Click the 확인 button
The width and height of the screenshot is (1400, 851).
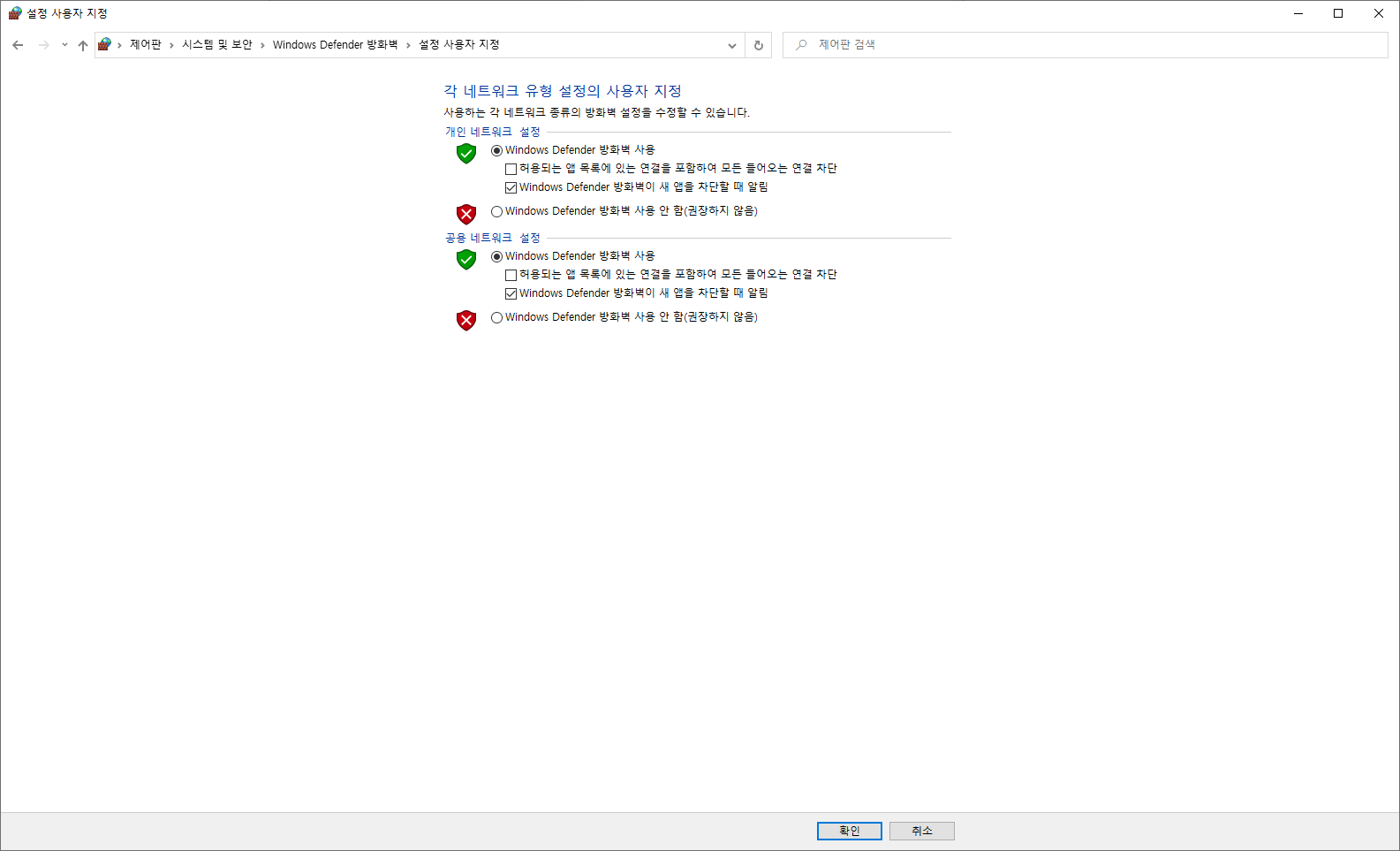(x=850, y=831)
